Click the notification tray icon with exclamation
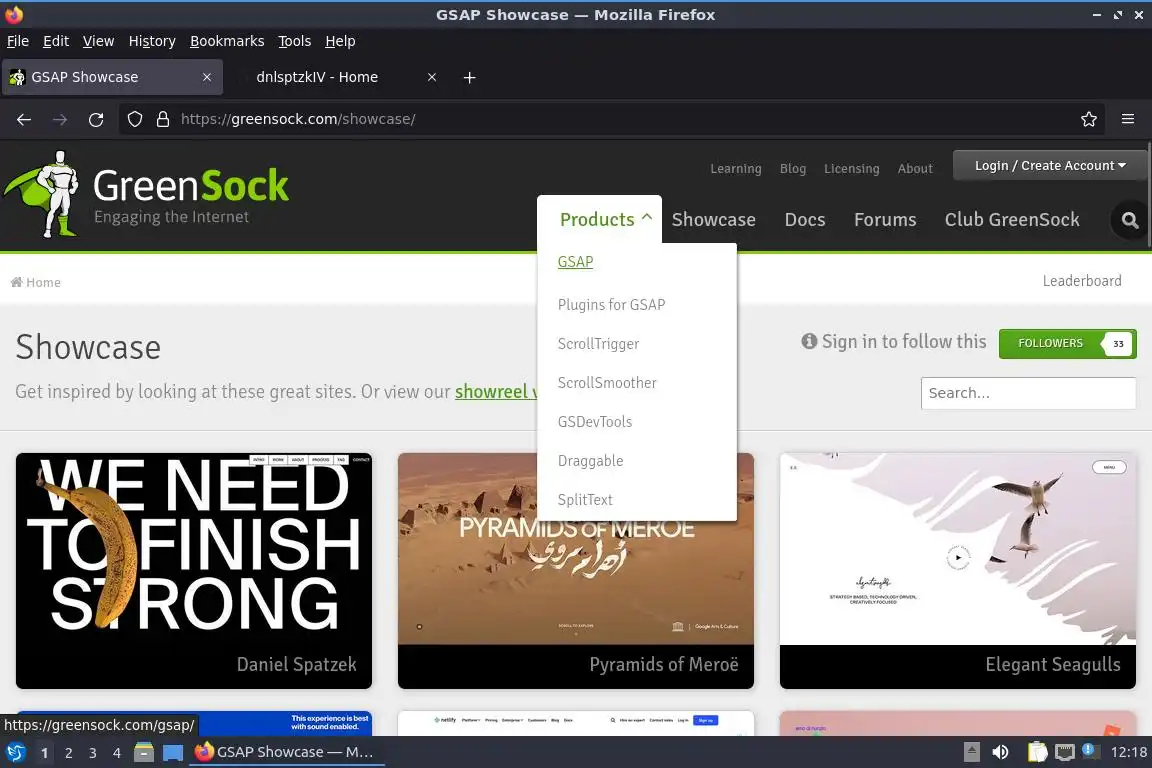The width and height of the screenshot is (1152, 768). pyautogui.click(x=1090, y=751)
